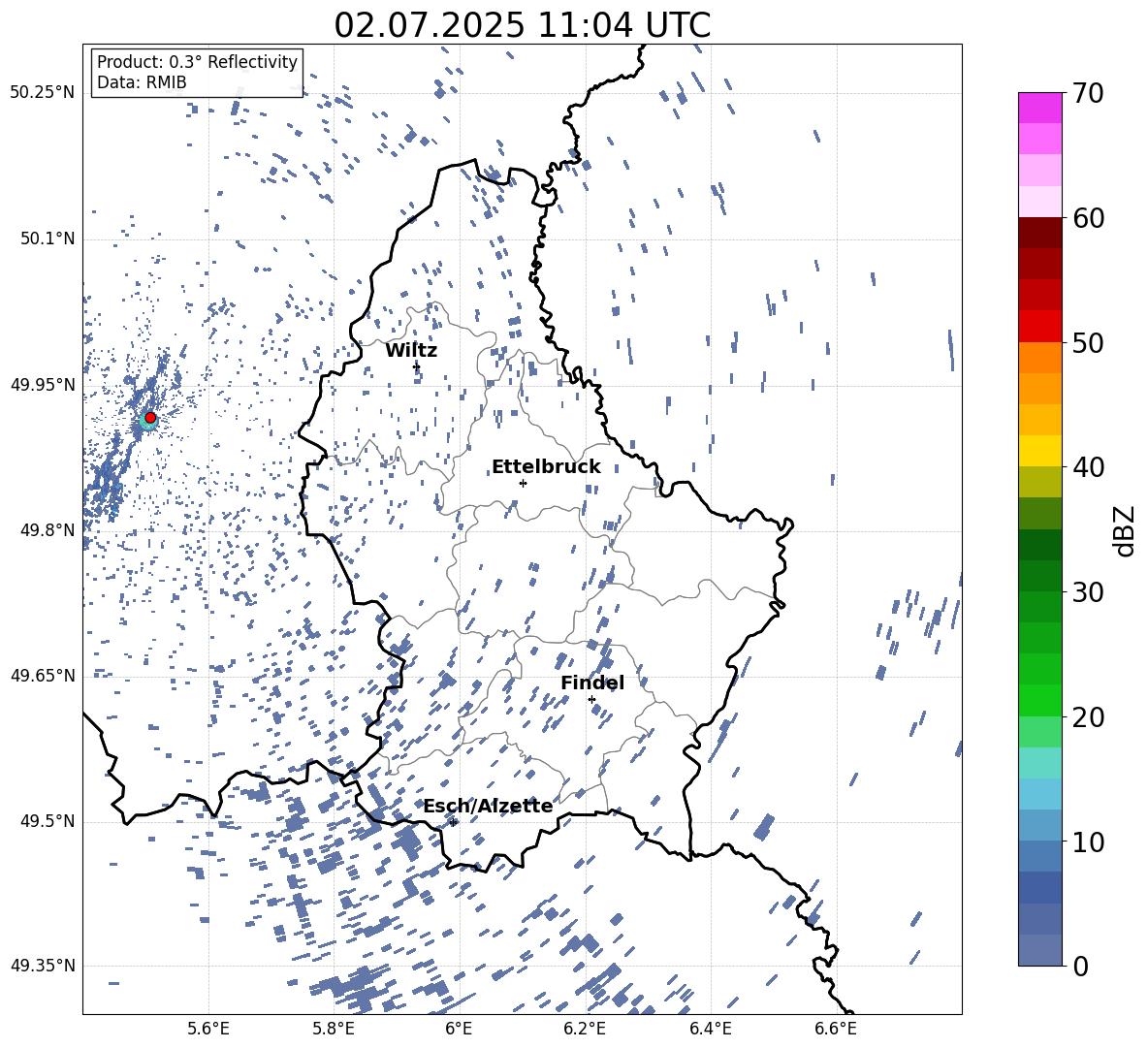Click the Findel city label
Image resolution: width=1148 pixels, height=1048 pixels.
coord(592,683)
